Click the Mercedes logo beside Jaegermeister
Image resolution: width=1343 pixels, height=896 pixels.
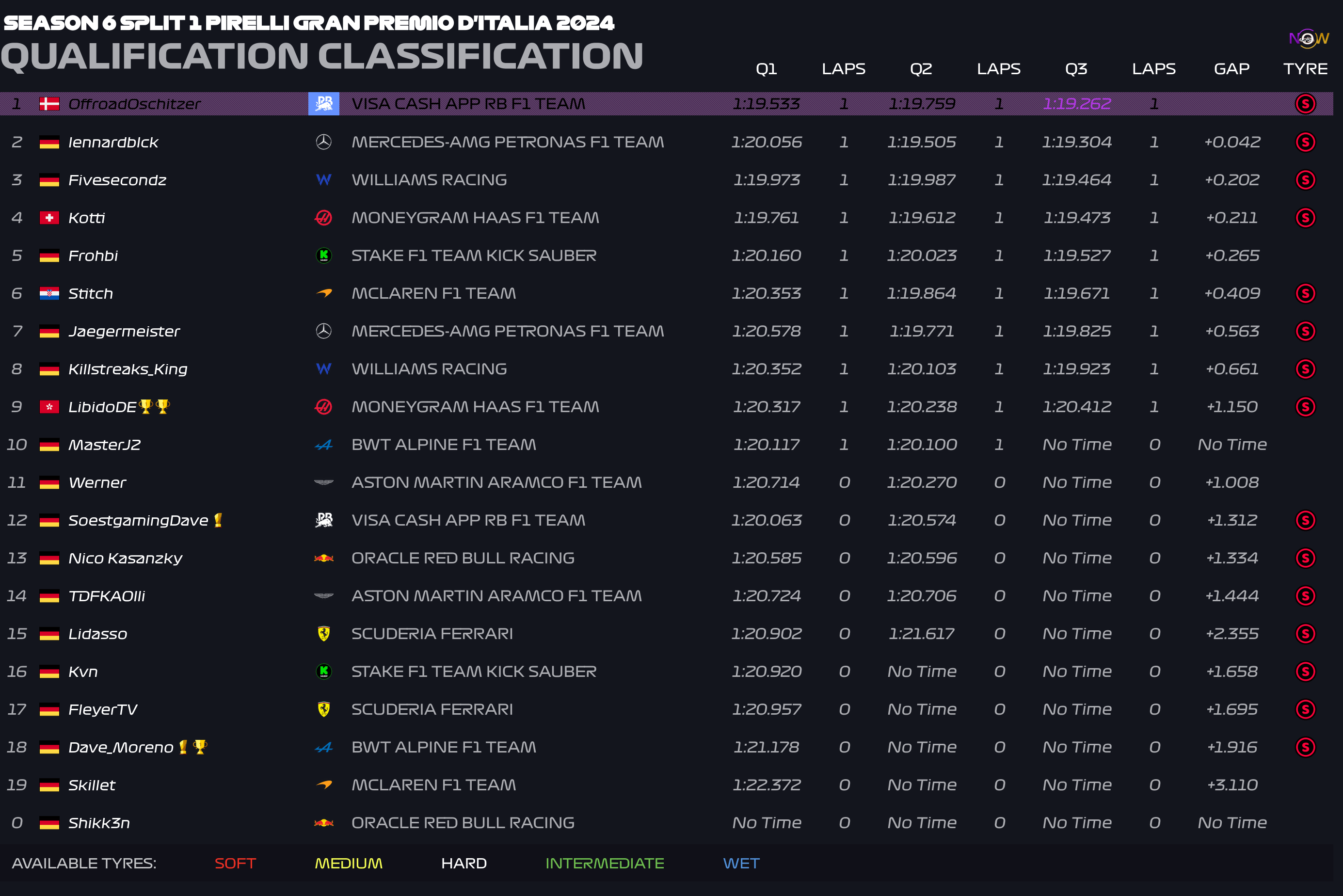pos(323,331)
